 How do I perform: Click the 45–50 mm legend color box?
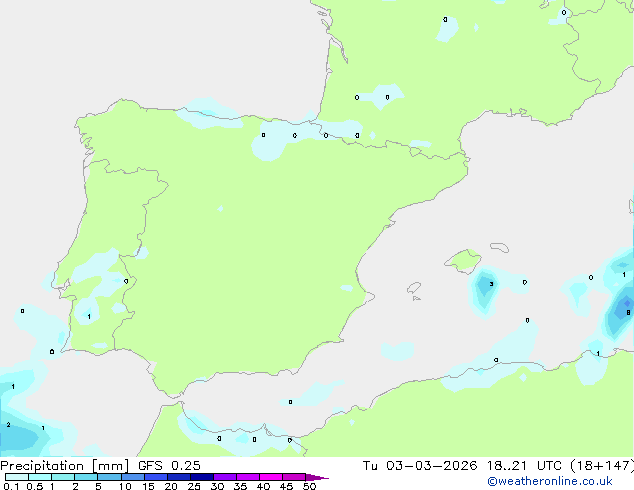294,477
